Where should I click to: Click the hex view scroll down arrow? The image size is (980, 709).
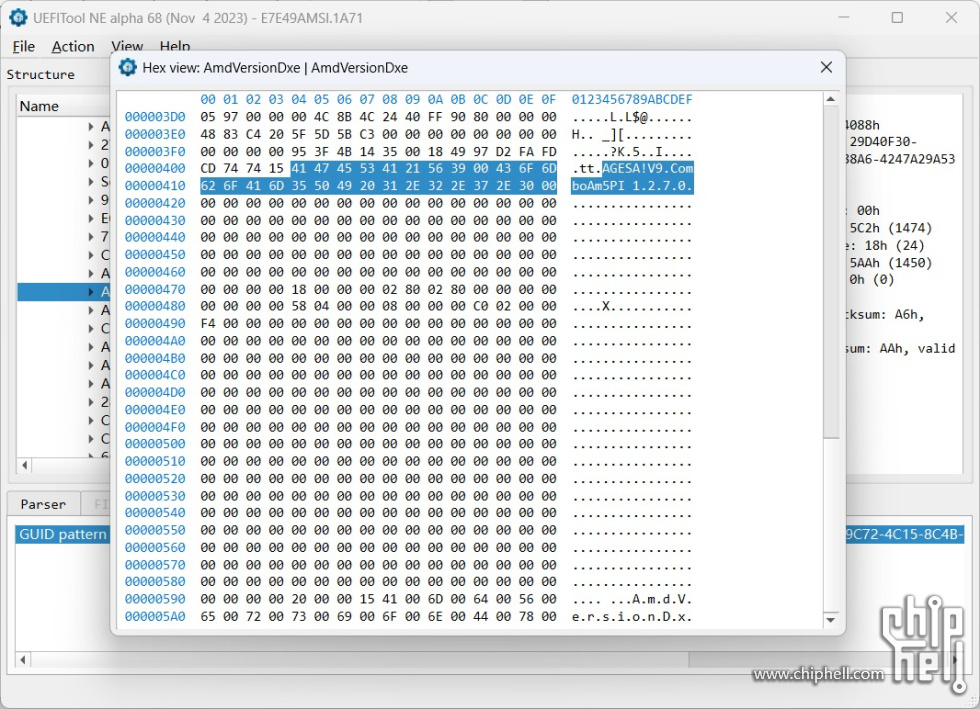coord(830,619)
